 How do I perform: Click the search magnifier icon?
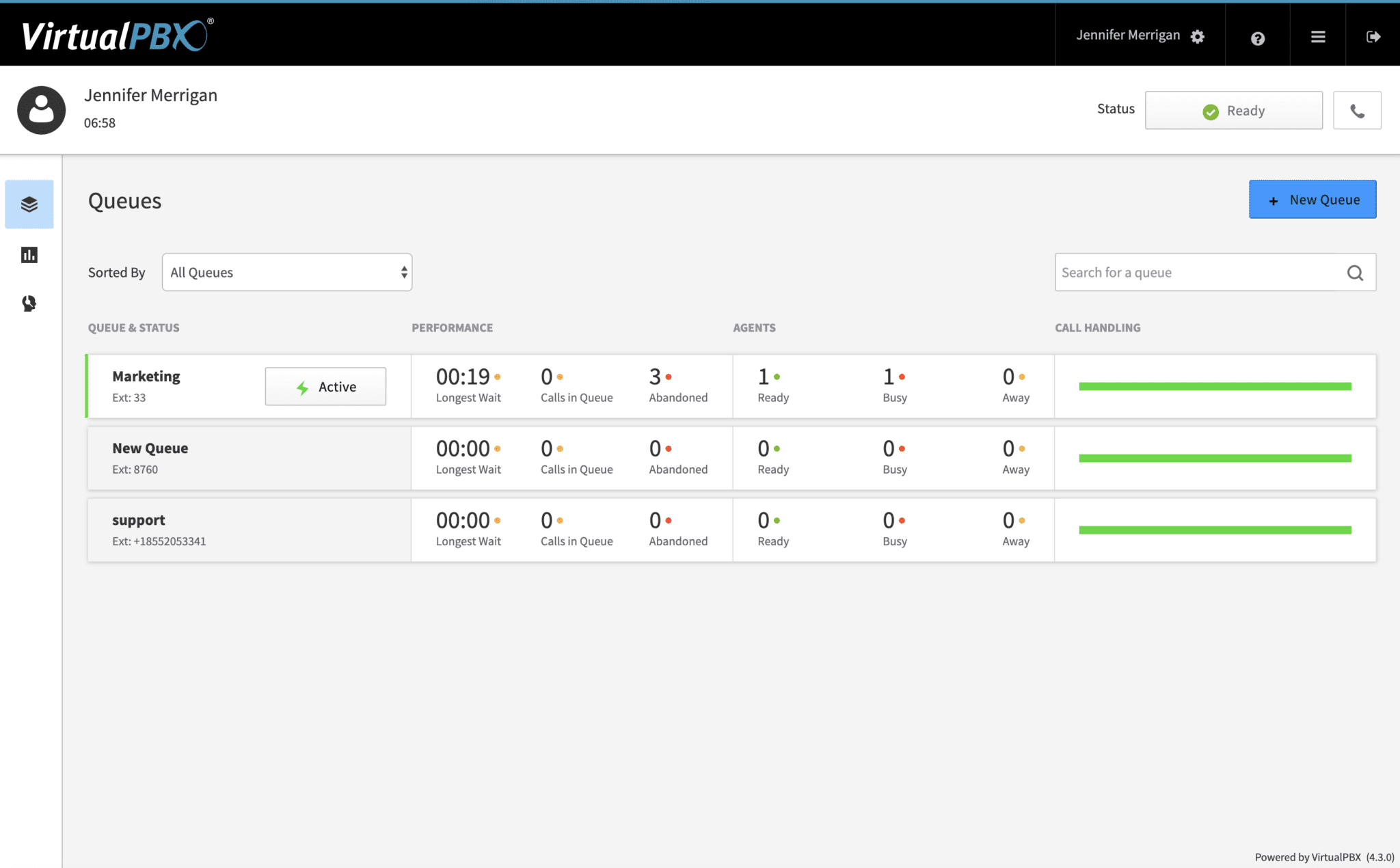[x=1355, y=273]
